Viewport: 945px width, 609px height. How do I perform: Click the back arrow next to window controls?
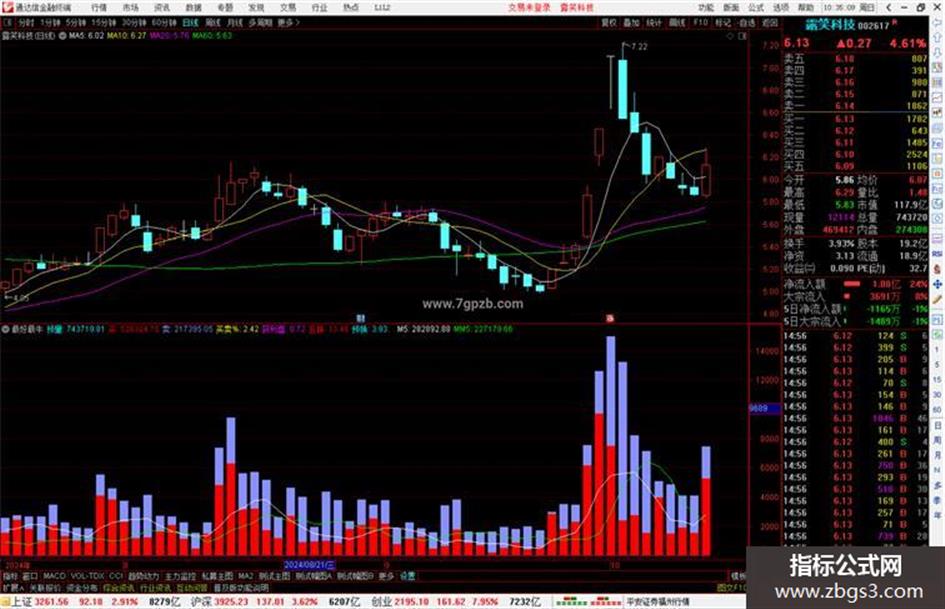coord(888,7)
